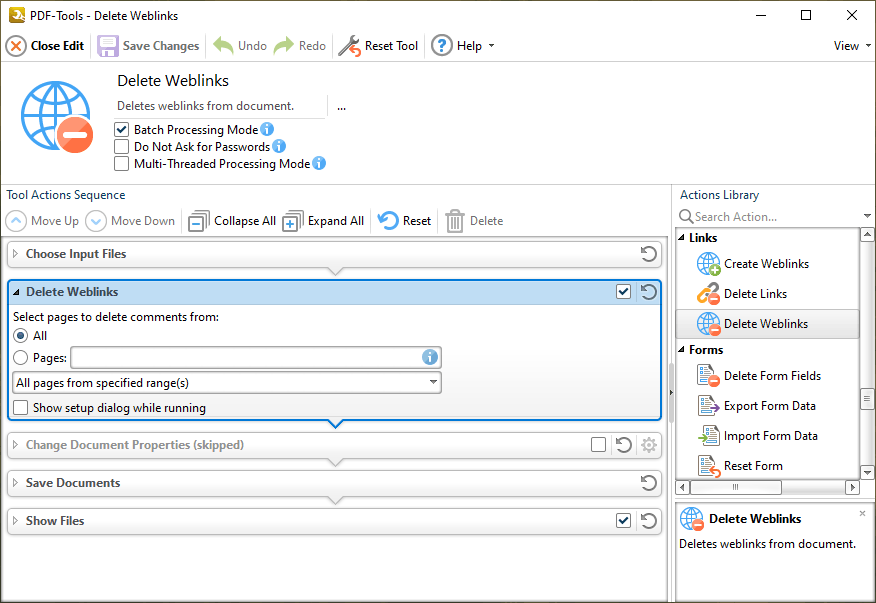Open the page range subset dropdown
Viewport: 876px width, 603px height.
[x=227, y=382]
